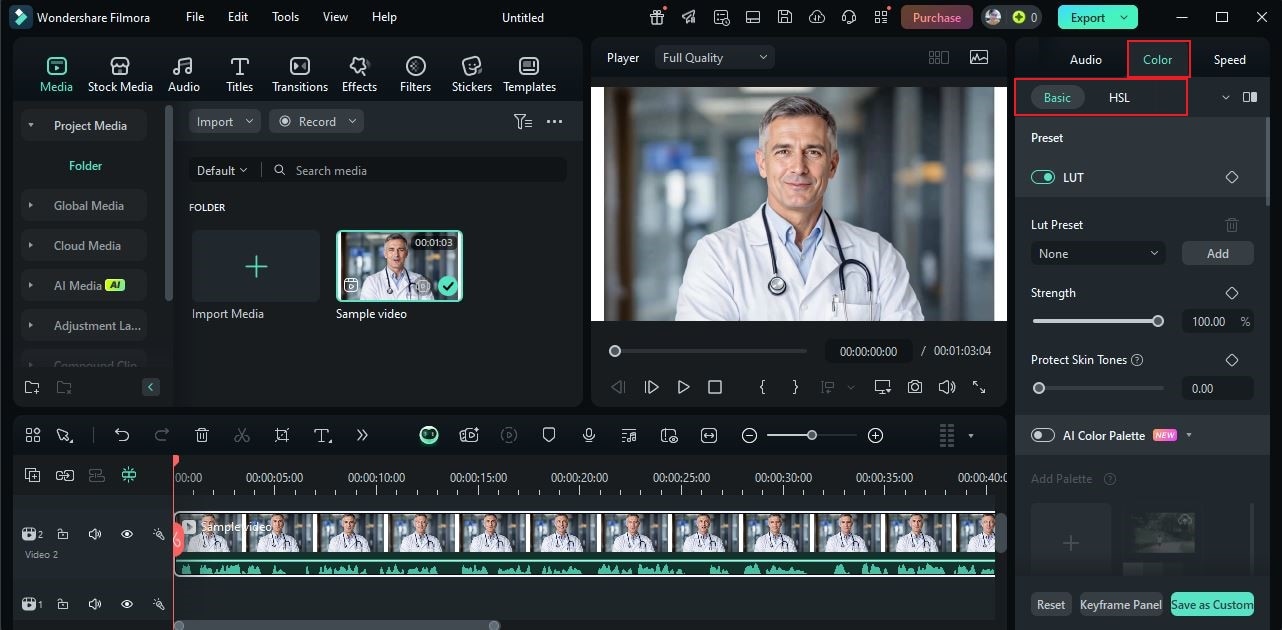Open the Tools menu
Image resolution: width=1282 pixels, height=630 pixels.
click(285, 17)
